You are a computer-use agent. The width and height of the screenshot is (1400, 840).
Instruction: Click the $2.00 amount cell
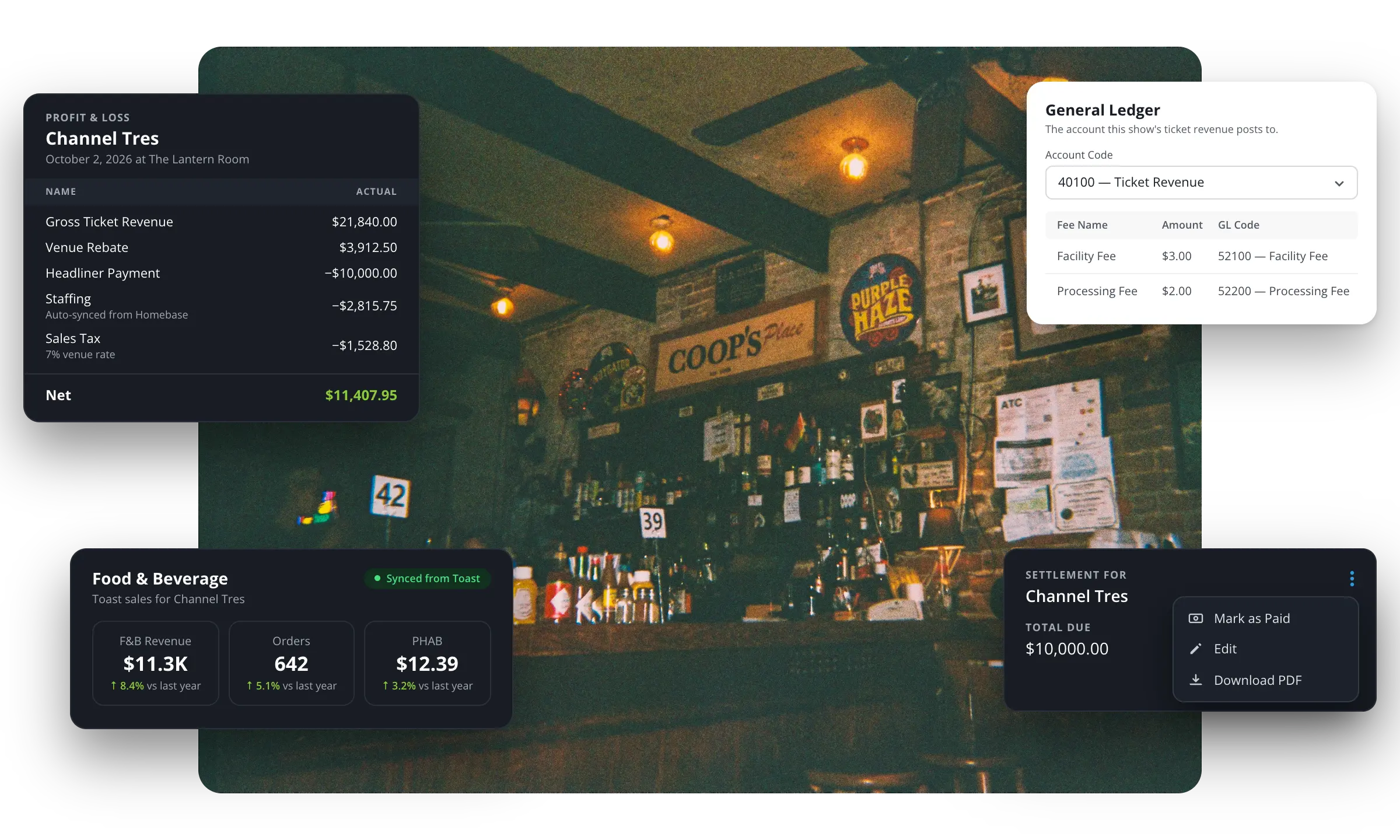(1177, 291)
